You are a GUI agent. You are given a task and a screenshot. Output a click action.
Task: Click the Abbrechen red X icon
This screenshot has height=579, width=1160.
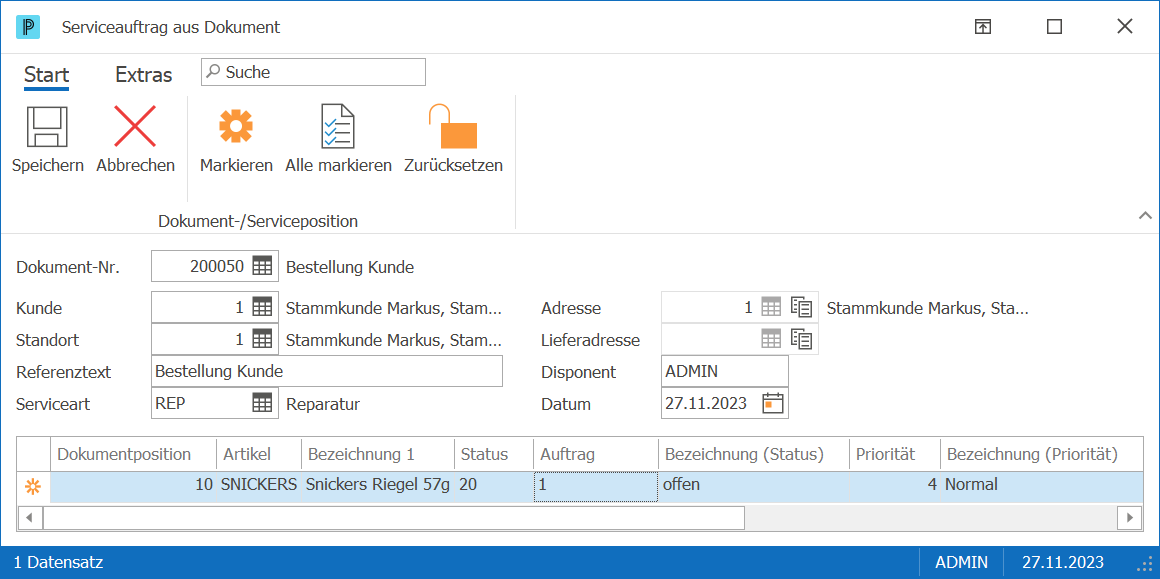(x=135, y=126)
